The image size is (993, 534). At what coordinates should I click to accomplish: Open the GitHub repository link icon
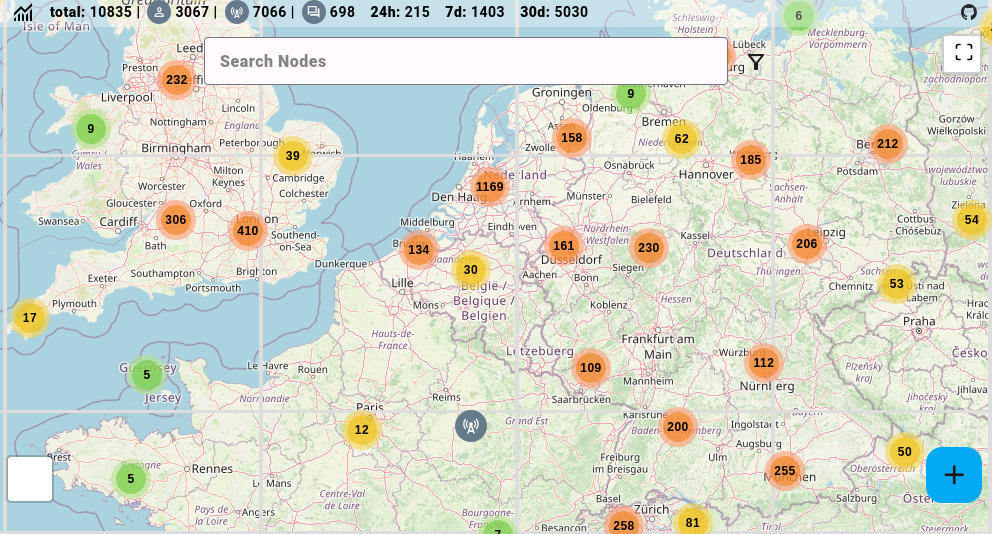pos(968,12)
